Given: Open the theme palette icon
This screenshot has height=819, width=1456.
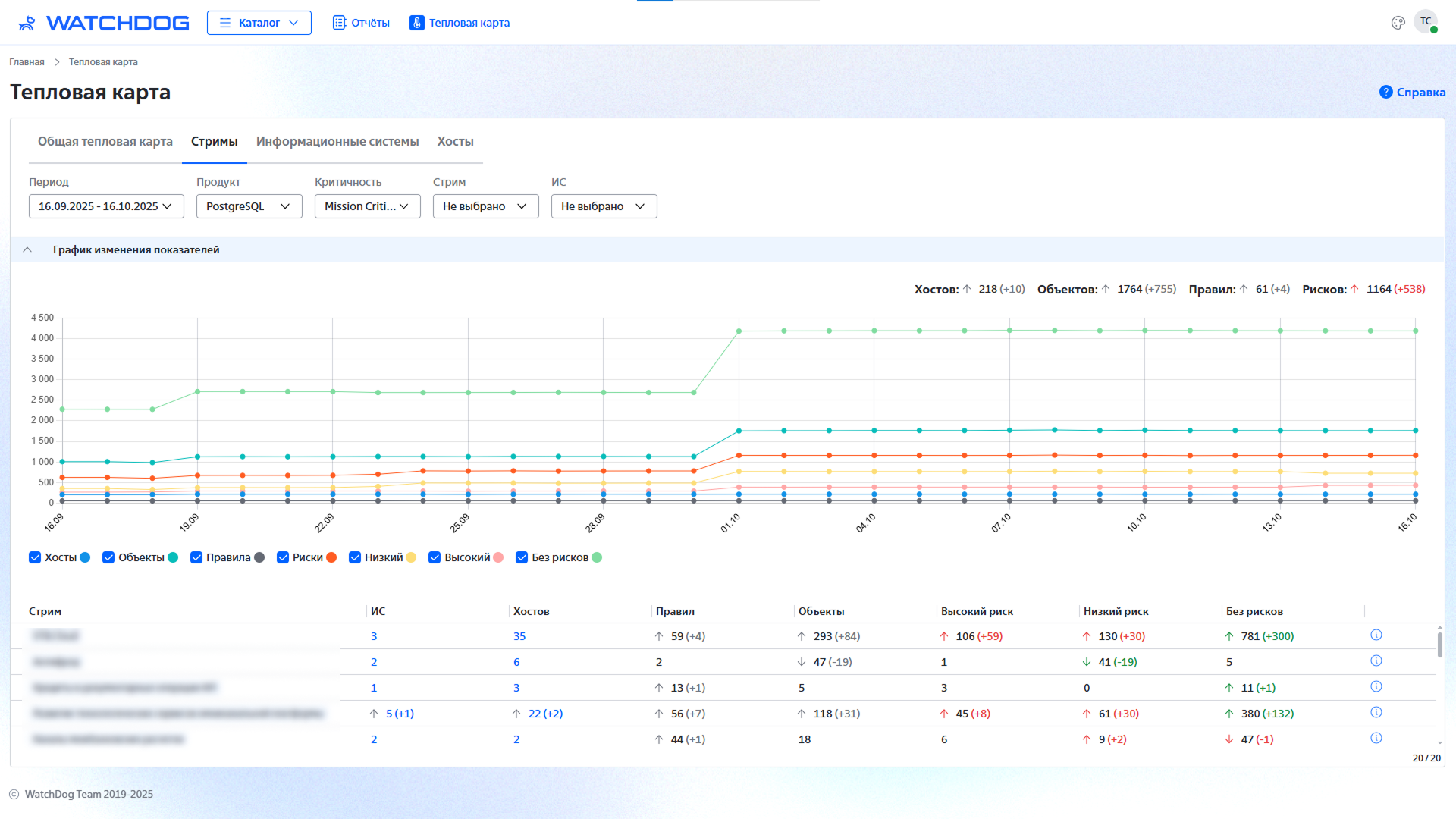Looking at the screenshot, I should 1398,23.
